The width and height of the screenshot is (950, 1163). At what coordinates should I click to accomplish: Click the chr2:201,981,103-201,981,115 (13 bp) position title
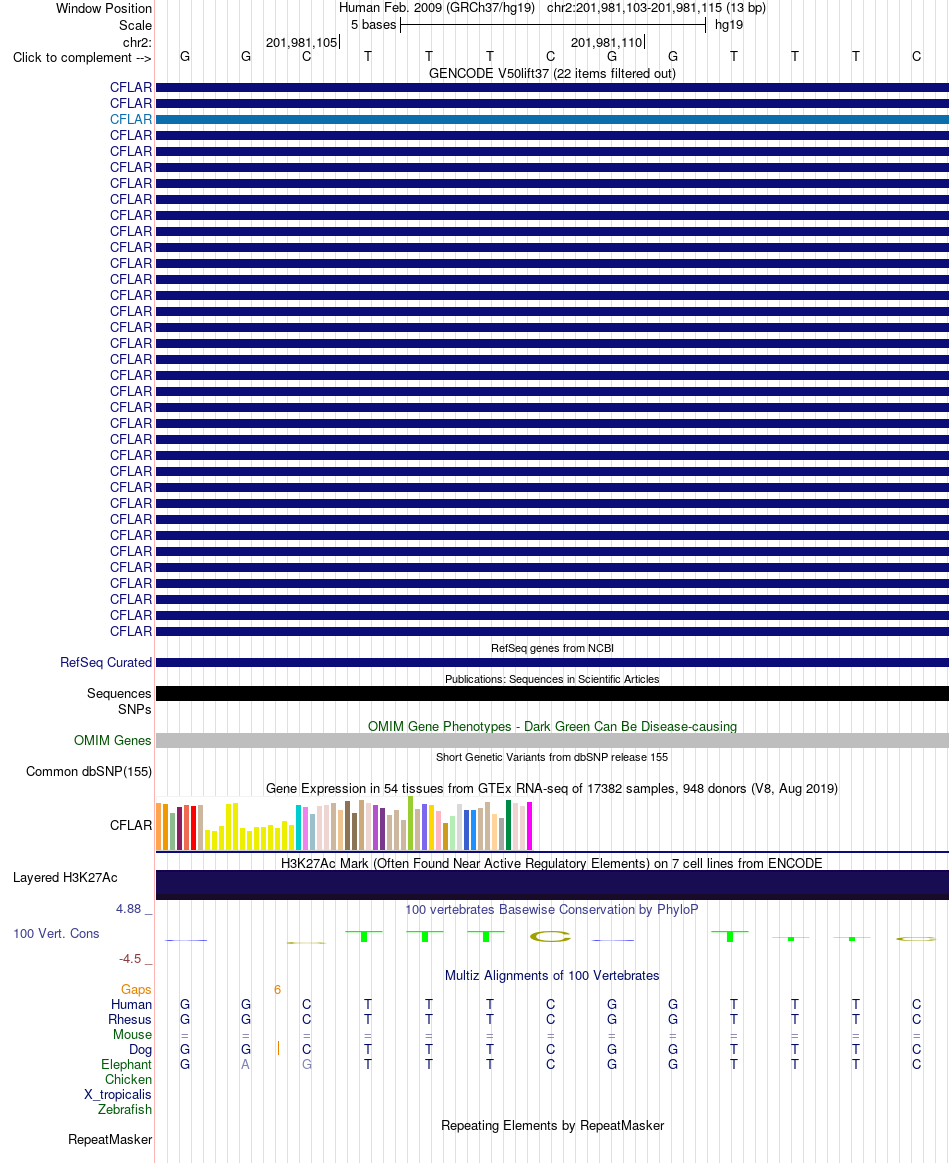tap(656, 8)
